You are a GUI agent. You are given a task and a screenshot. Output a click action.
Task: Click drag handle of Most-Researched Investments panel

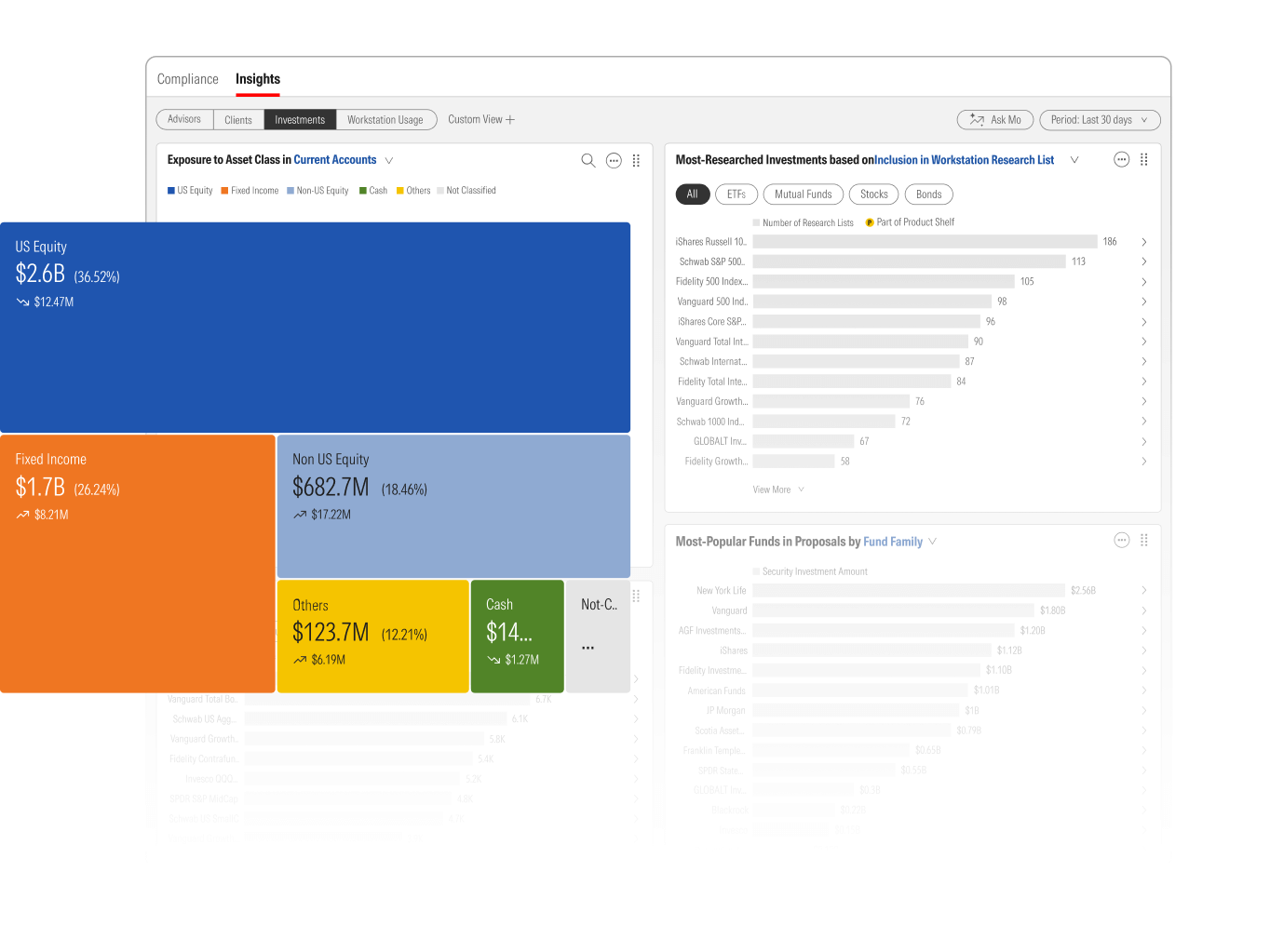click(1143, 160)
